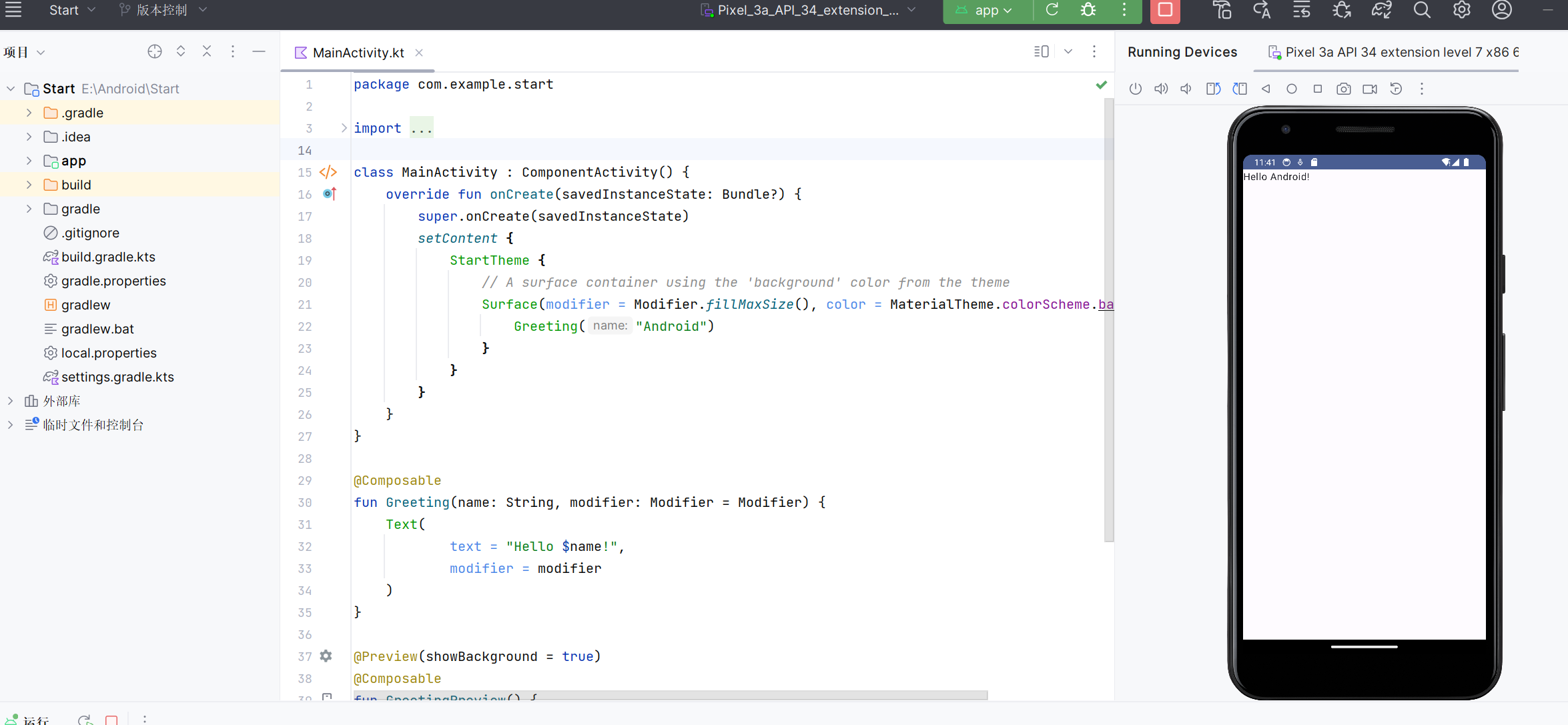Click the Select Opened File locate icon

pyautogui.click(x=155, y=51)
